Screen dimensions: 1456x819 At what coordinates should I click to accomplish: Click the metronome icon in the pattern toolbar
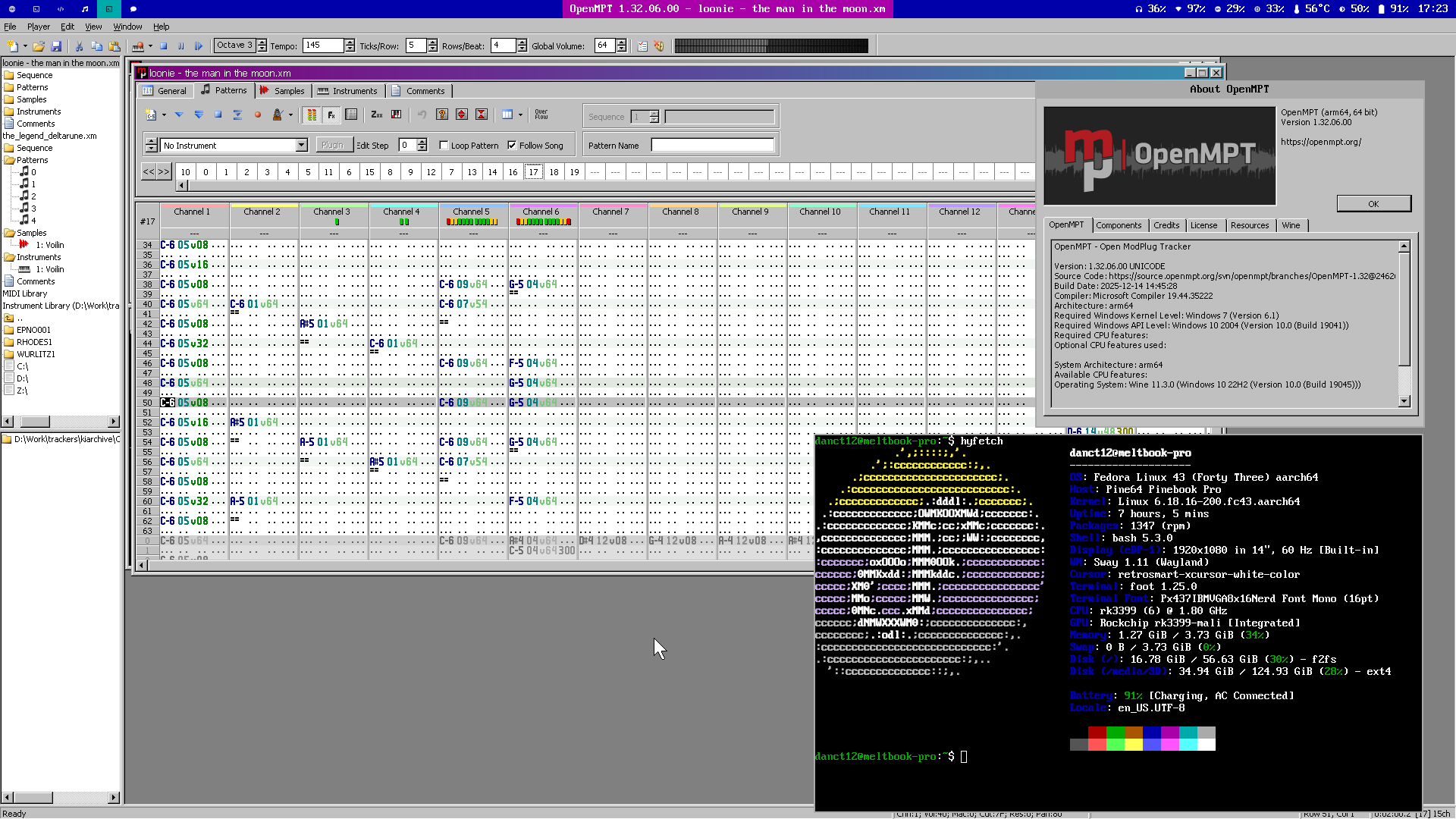pos(277,115)
